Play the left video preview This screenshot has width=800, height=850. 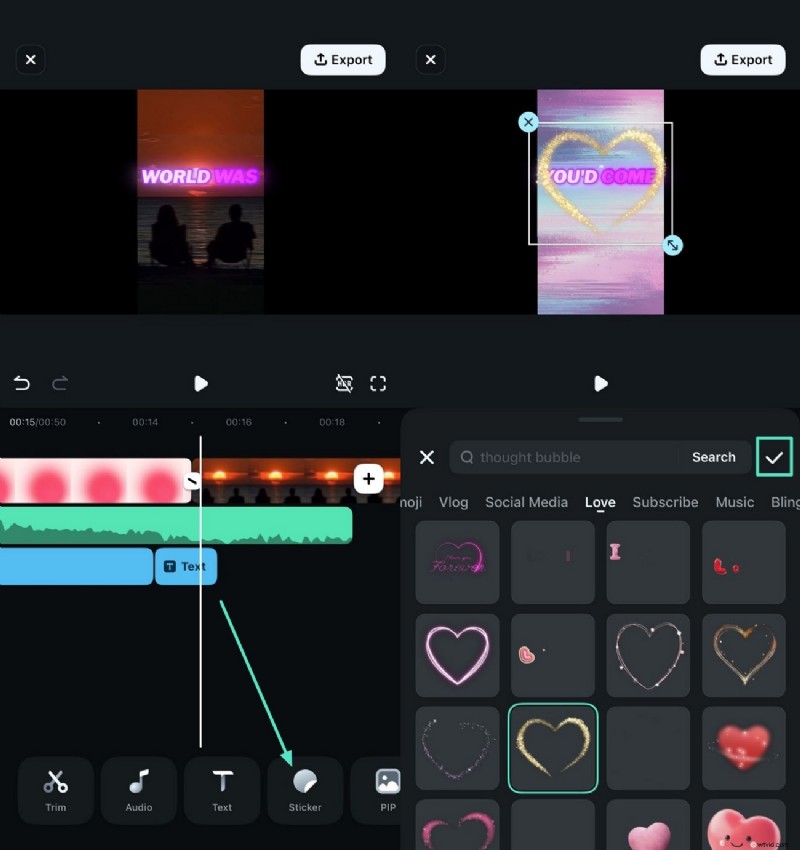click(201, 383)
